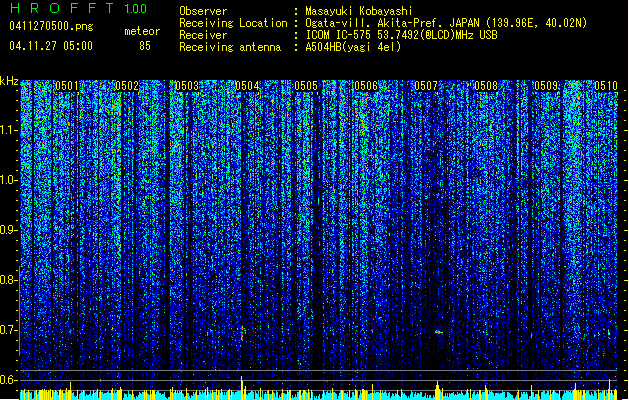Click the meteor count value 85
The image size is (629, 400).
click(x=145, y=46)
